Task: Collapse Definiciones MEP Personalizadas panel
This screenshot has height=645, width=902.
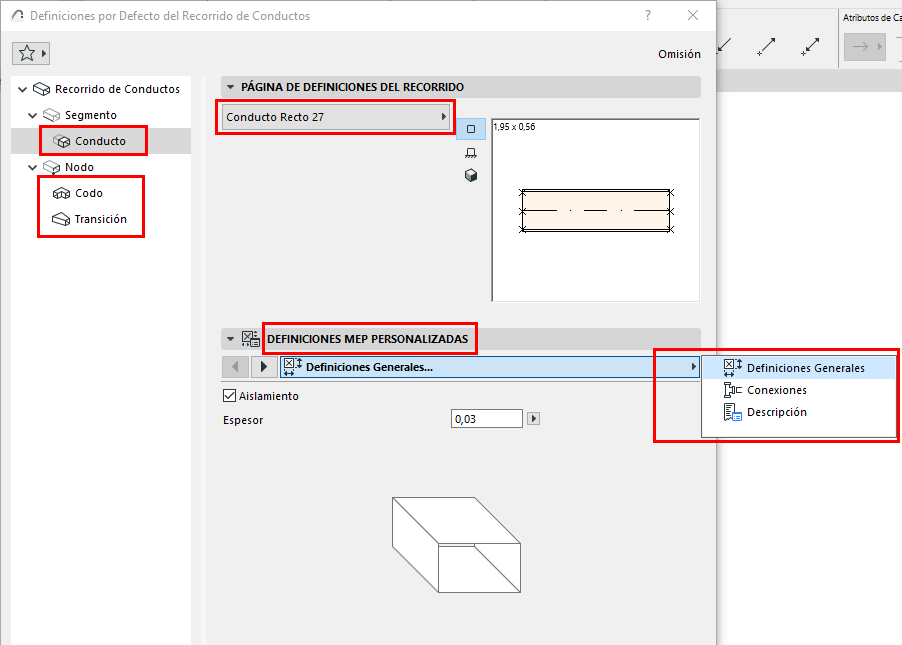Action: (x=231, y=339)
